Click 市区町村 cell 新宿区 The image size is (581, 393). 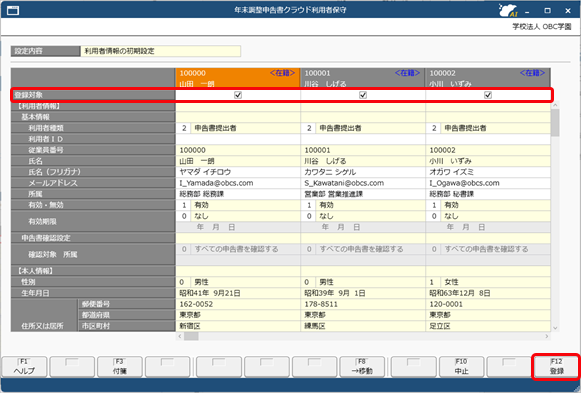pyautogui.click(x=238, y=326)
